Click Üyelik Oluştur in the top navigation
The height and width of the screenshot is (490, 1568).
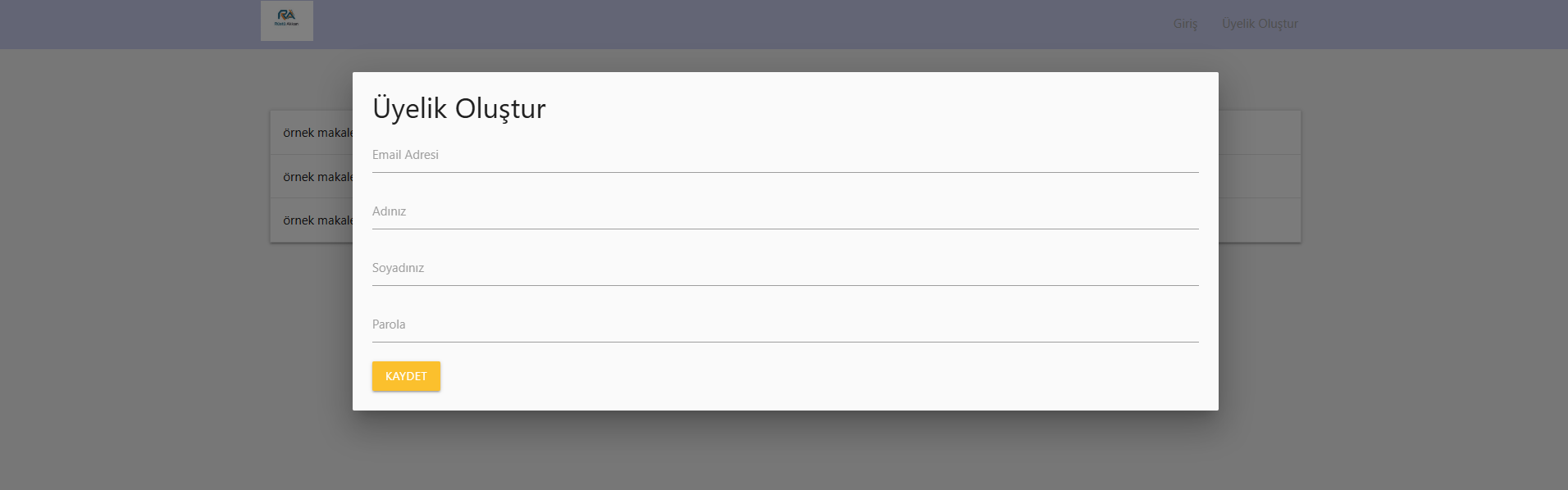pos(1260,24)
